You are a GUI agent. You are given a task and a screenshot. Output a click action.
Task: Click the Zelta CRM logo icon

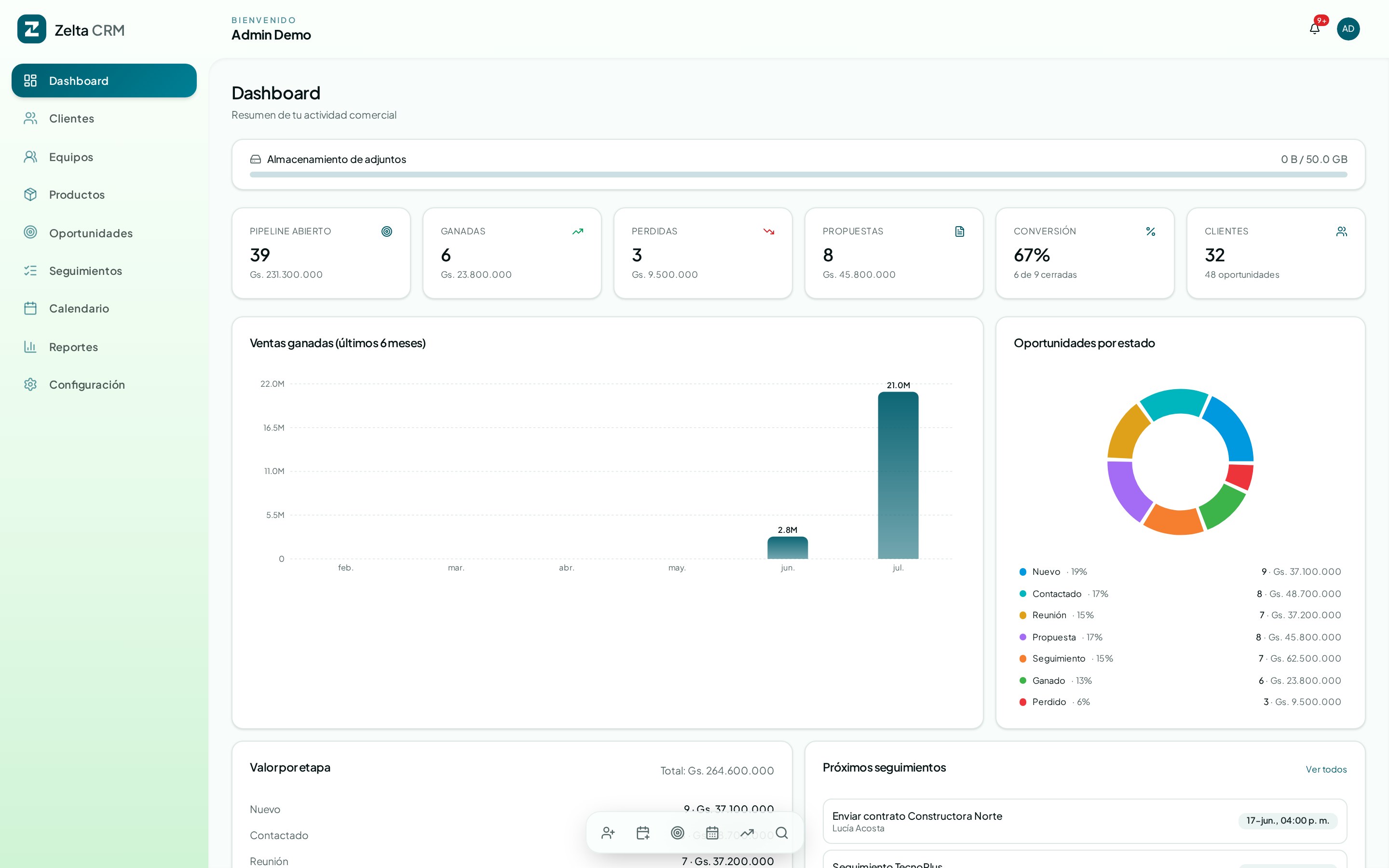[x=31, y=29]
